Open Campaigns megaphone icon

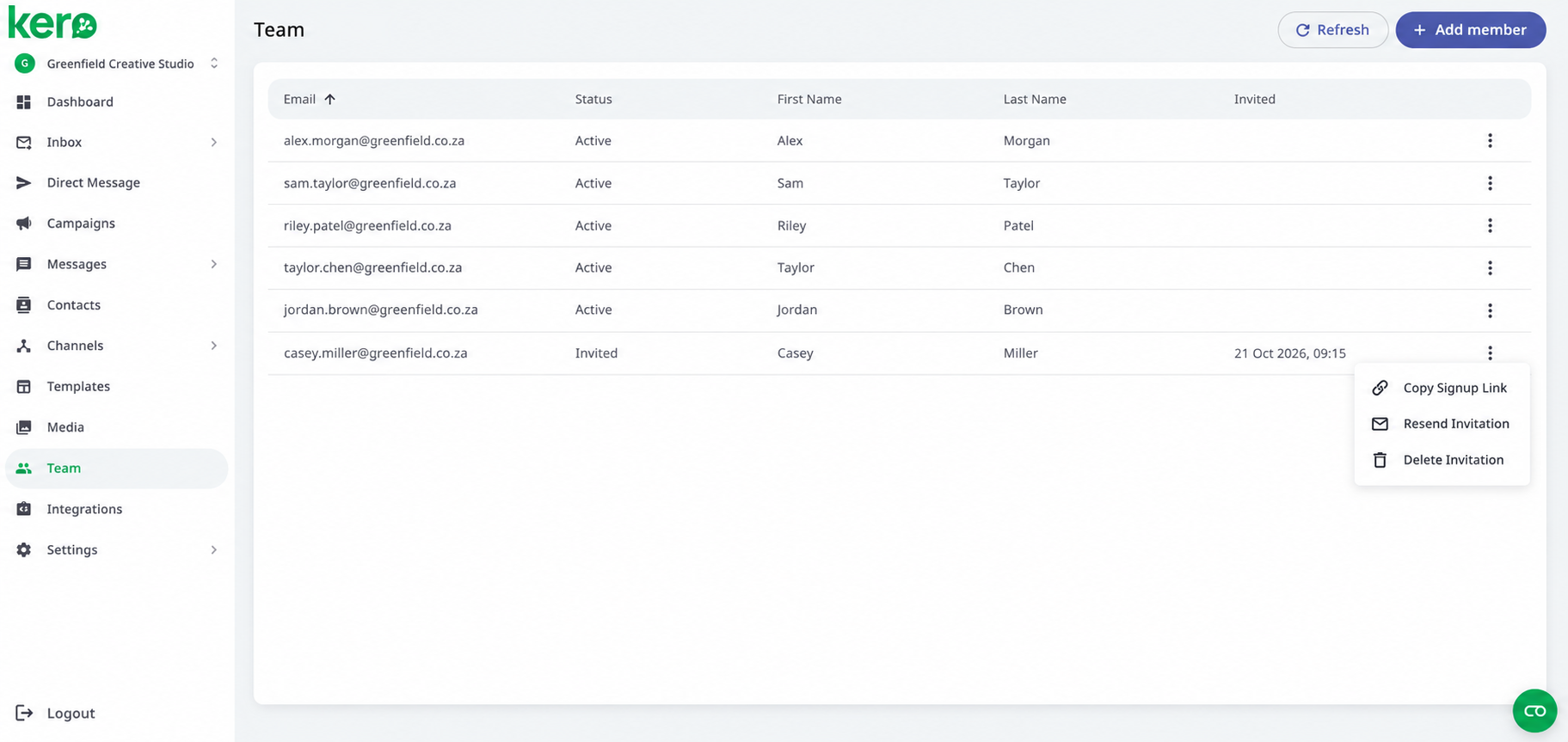pyautogui.click(x=24, y=224)
